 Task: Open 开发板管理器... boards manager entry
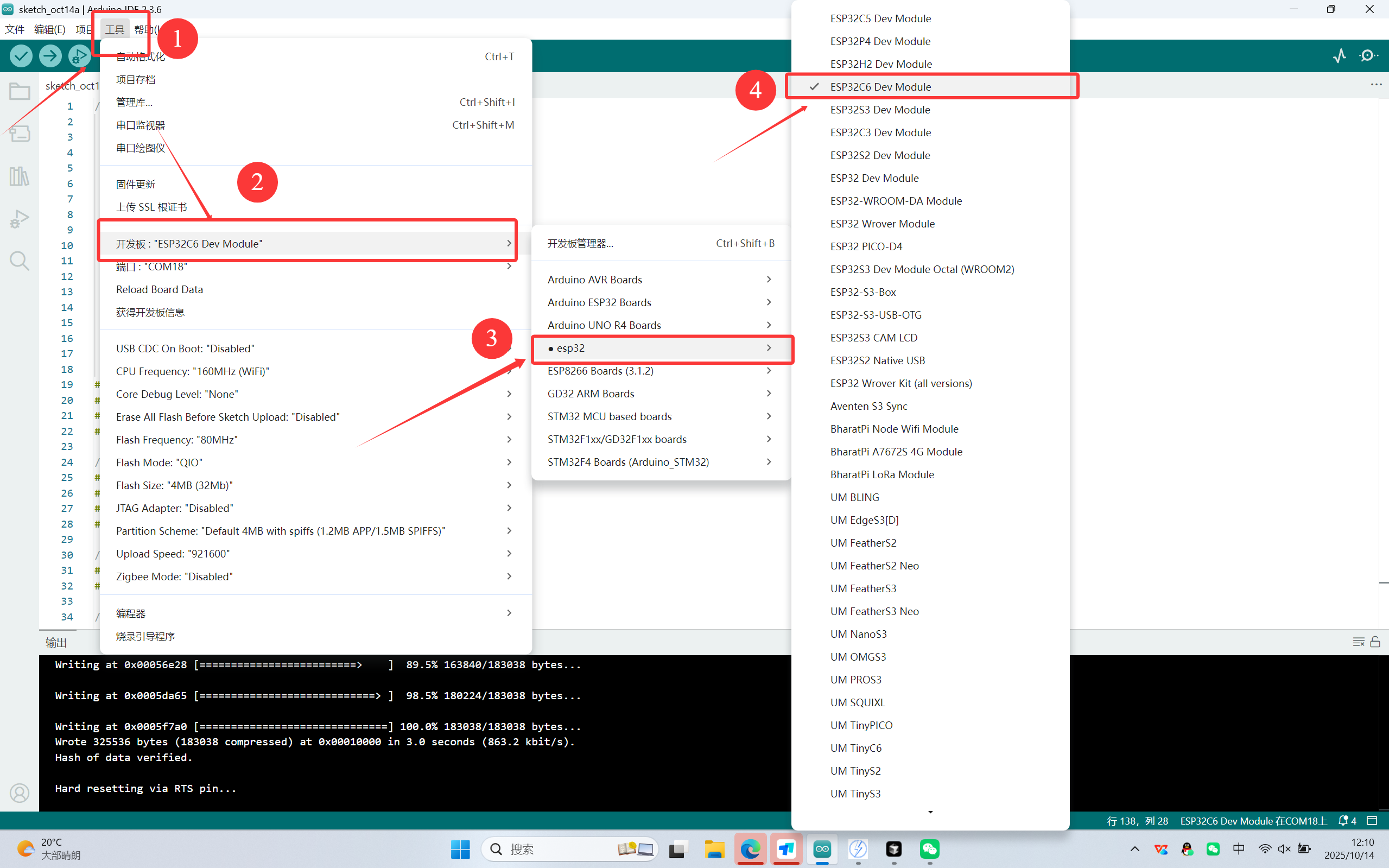pyautogui.click(x=580, y=243)
